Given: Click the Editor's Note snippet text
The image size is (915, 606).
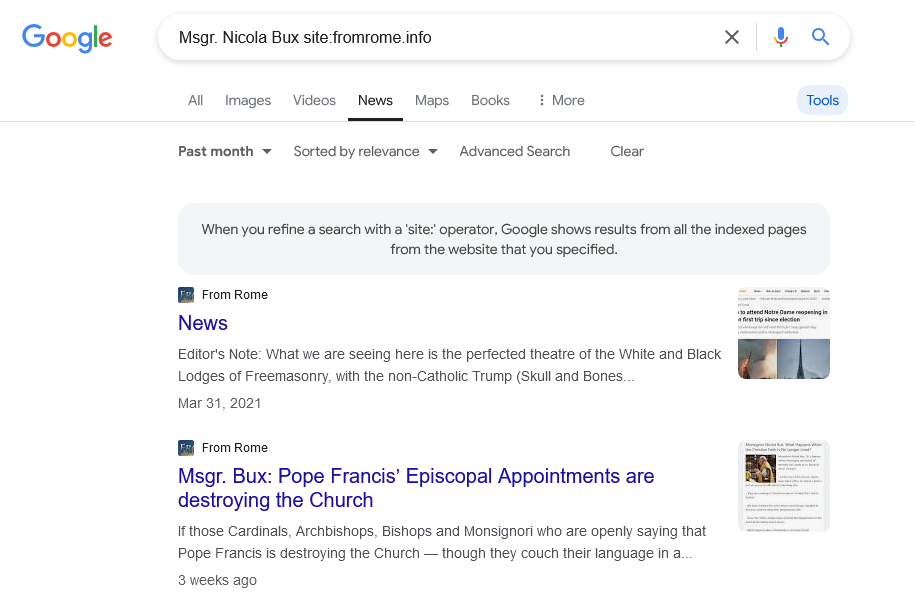Looking at the screenshot, I should click(449, 365).
